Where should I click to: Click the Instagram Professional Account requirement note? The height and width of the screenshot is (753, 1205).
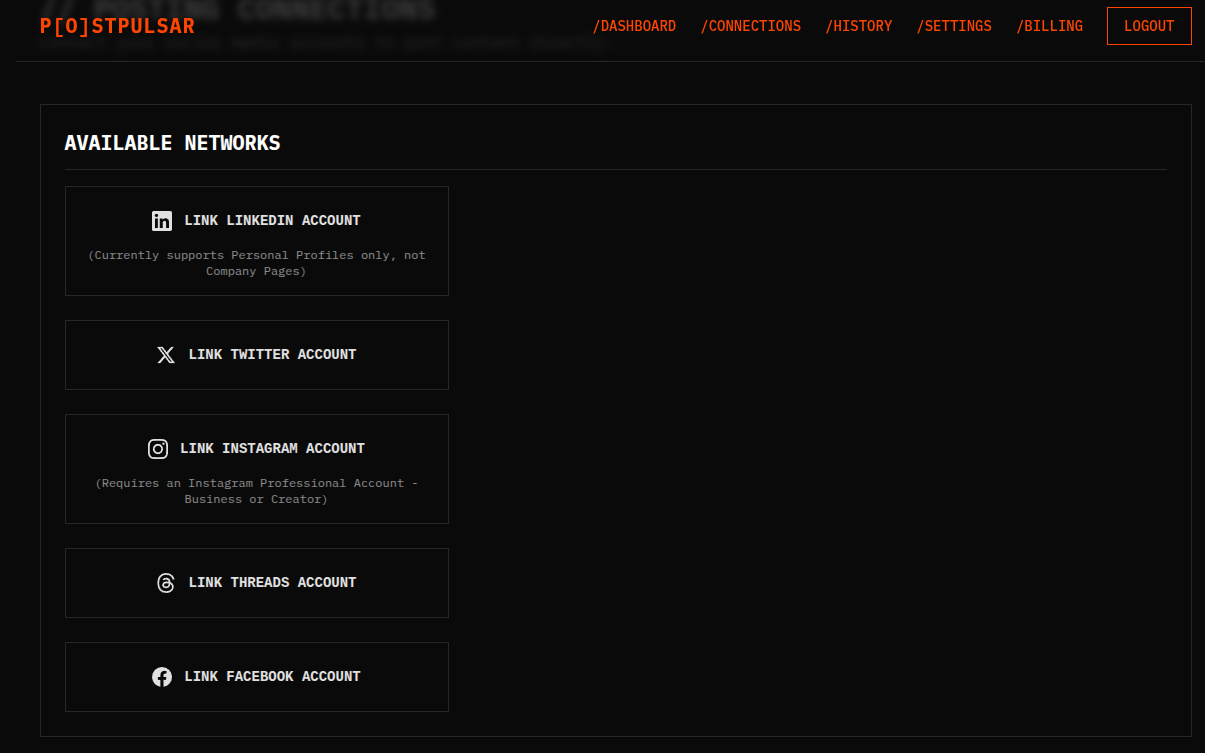[x=257, y=491]
